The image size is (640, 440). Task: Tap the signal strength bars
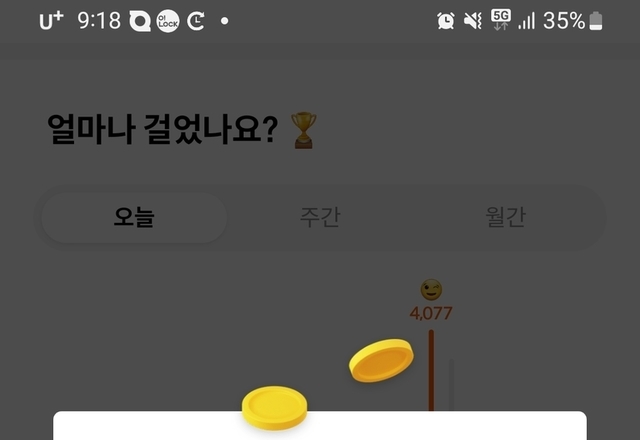tap(527, 20)
